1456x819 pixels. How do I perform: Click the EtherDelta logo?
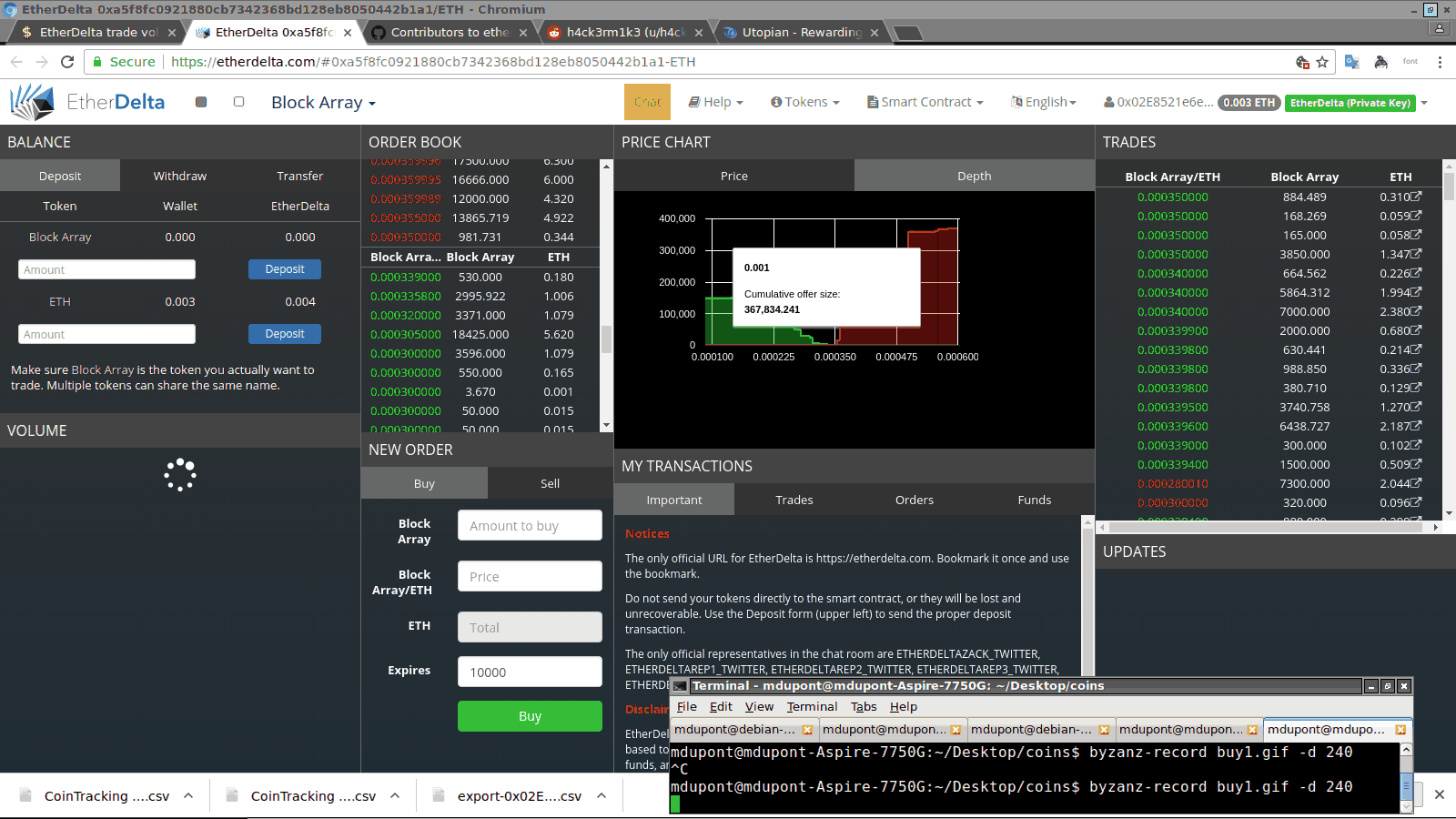click(87, 102)
